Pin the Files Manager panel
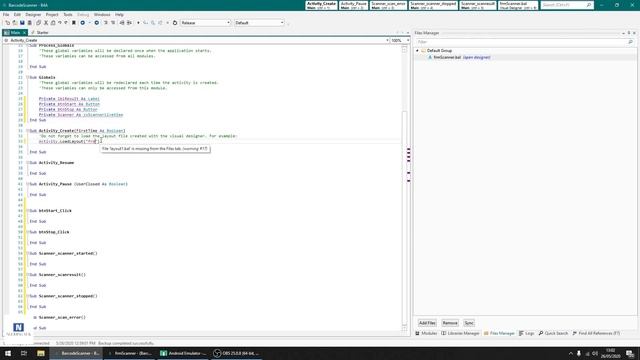 coord(629,33)
